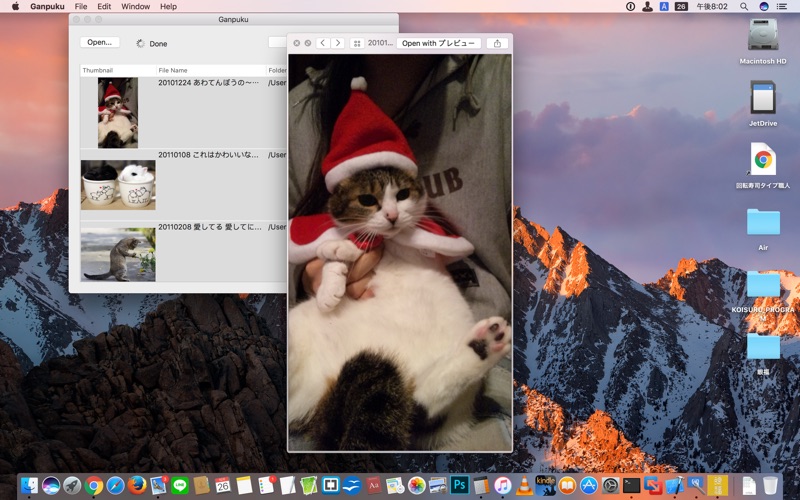Select the rabbits in cups thumbnail
800x500 pixels.
pos(118,185)
